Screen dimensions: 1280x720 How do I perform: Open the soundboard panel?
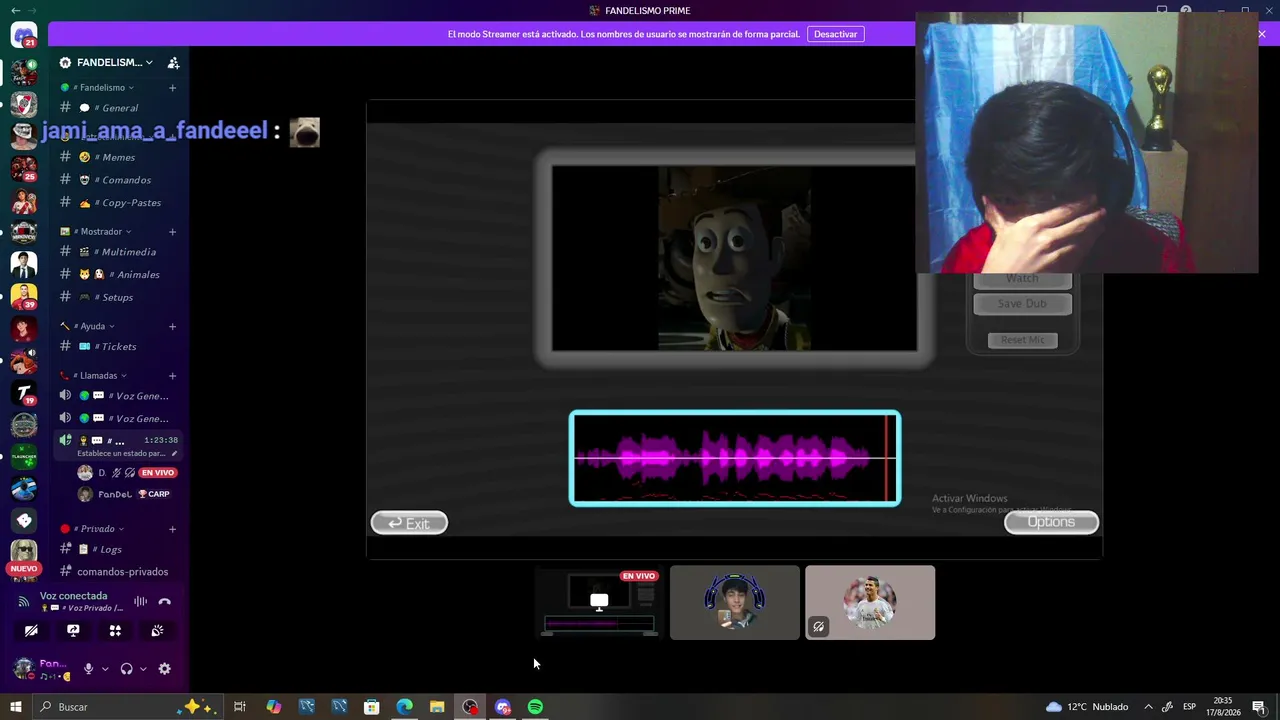click(x=157, y=631)
